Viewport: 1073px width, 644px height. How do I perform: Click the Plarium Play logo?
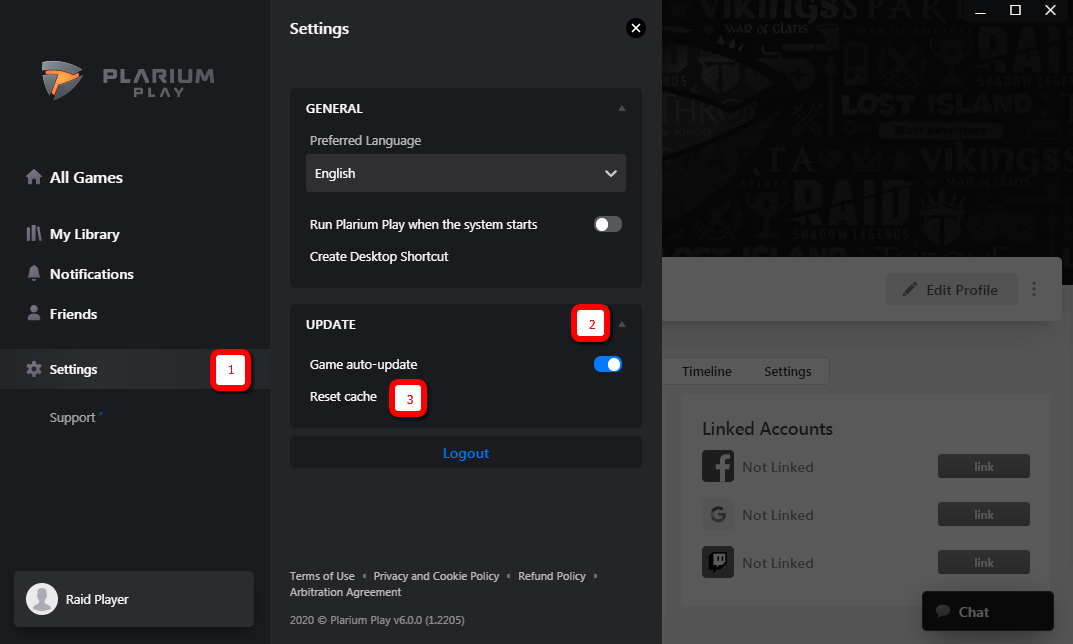pos(128,80)
